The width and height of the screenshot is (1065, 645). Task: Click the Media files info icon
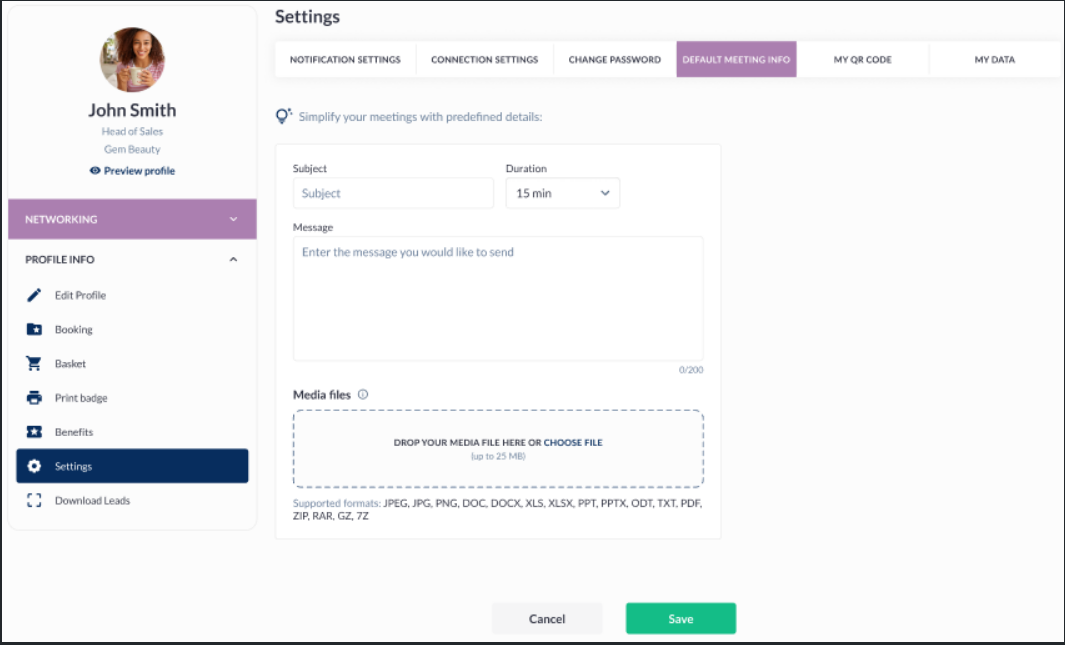click(x=363, y=395)
